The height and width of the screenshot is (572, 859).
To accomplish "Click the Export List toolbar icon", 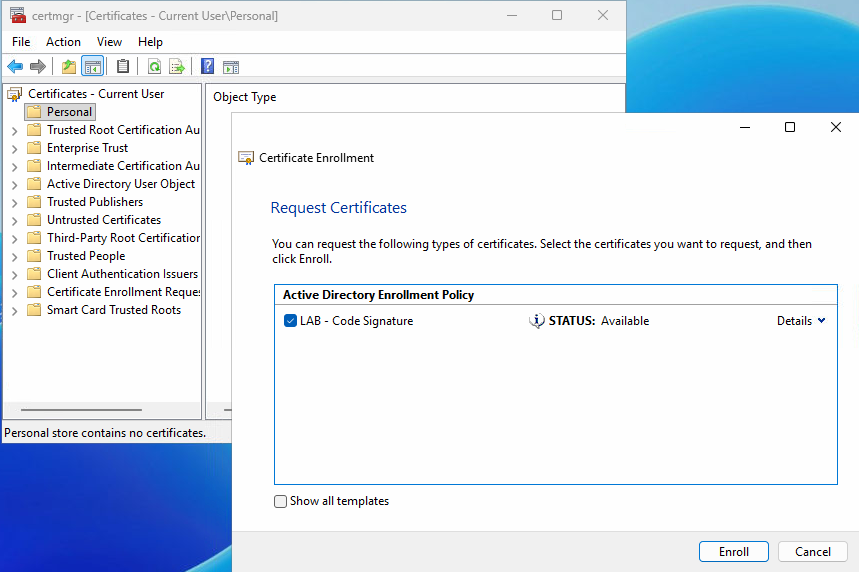I will pyautogui.click(x=177, y=67).
